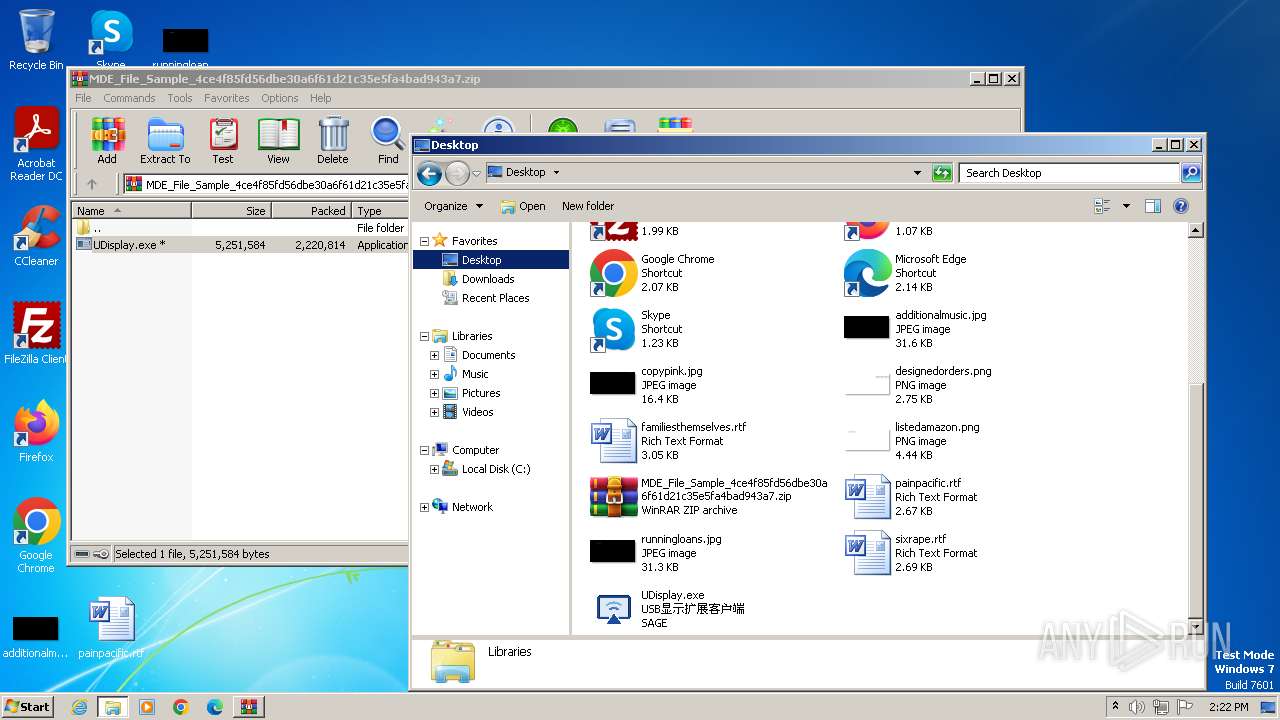Expand Desktop breadcrumb arrow in address bar
The image size is (1280, 720).
[556, 173]
